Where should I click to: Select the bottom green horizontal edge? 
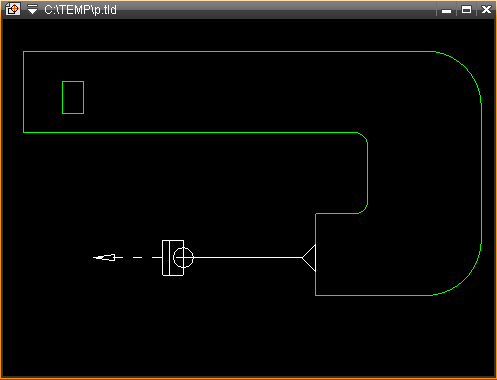click(374, 295)
